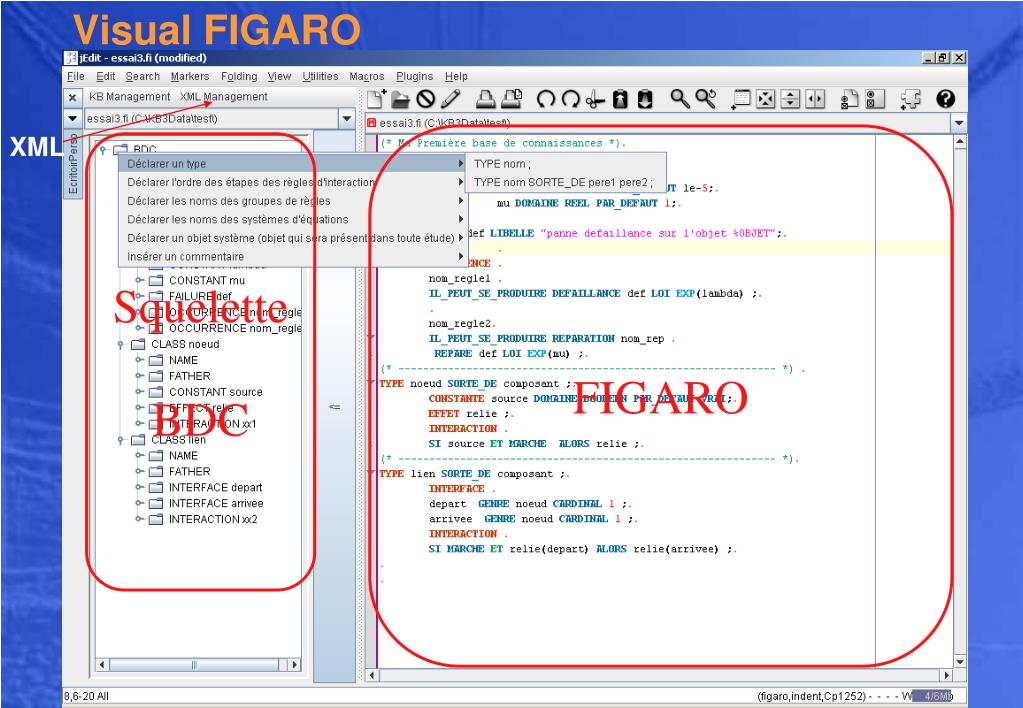Image resolution: width=1023 pixels, height=708 pixels.
Task: Open the Utilities menu
Action: [320, 76]
